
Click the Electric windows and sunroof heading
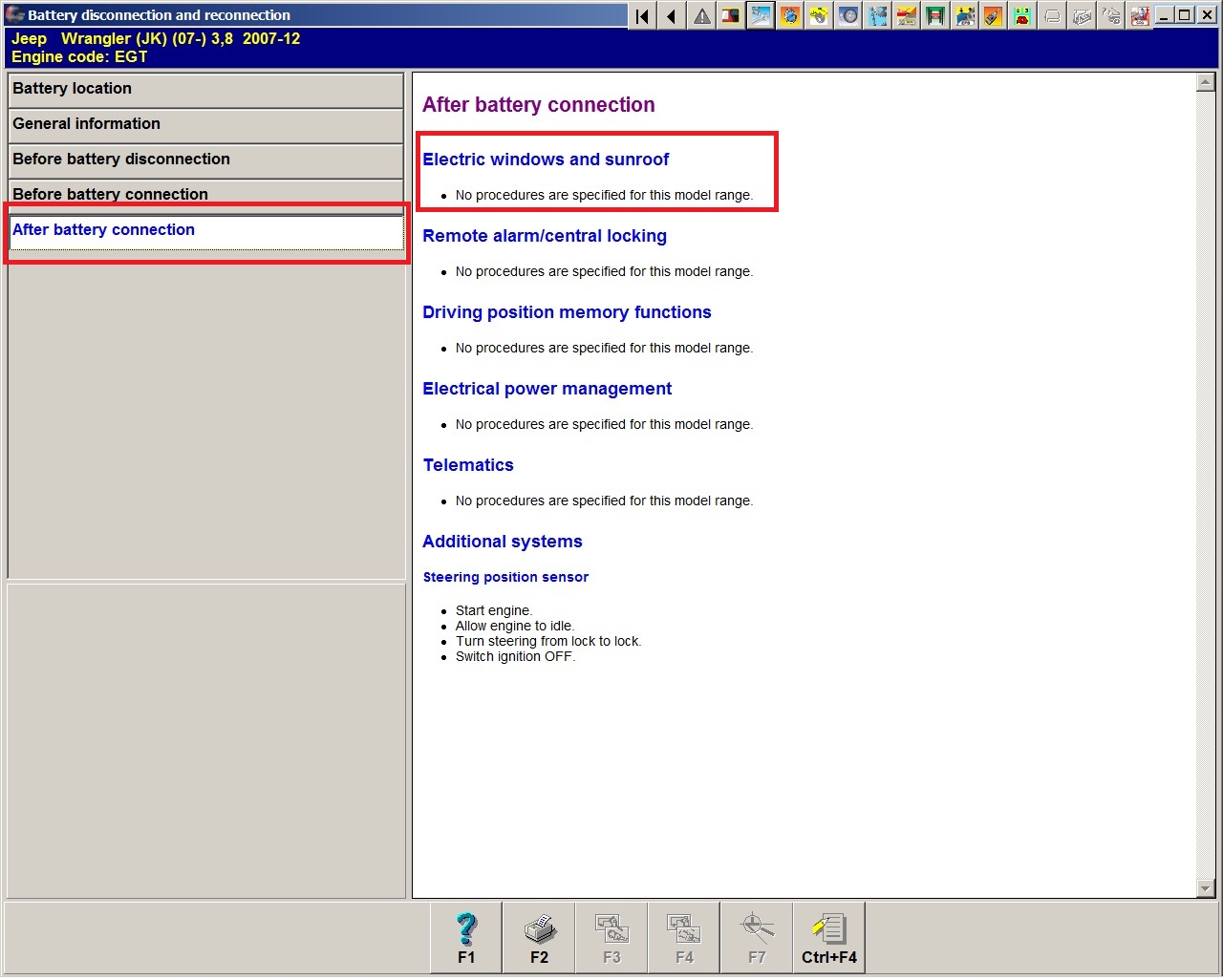click(x=546, y=160)
